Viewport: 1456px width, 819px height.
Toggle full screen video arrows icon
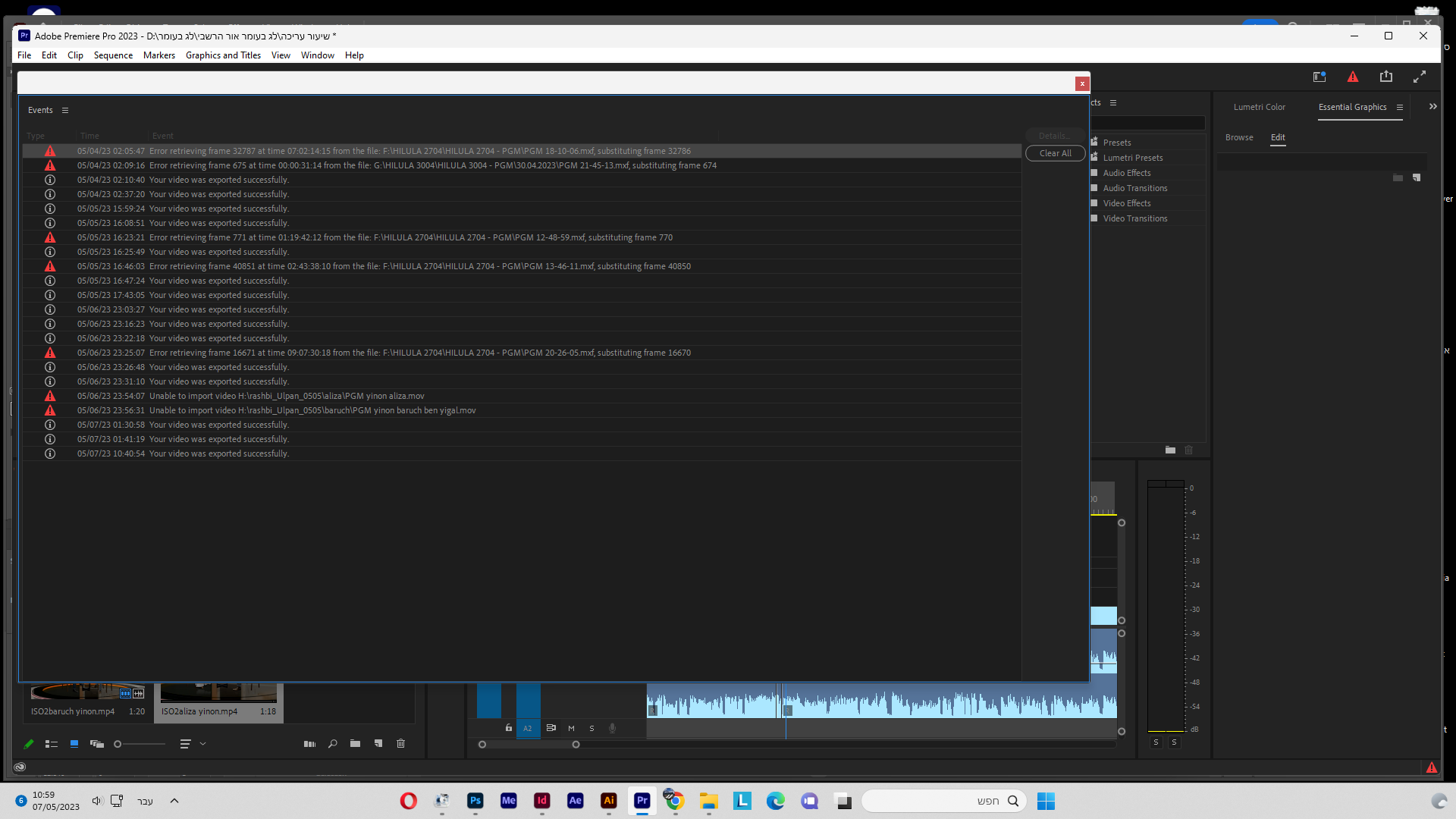(1420, 77)
